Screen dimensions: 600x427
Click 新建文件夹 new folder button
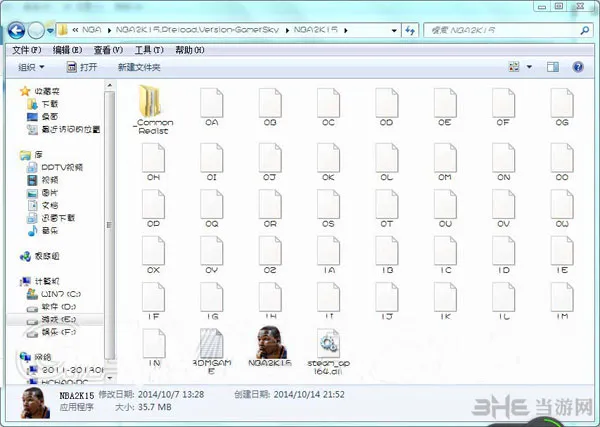click(x=139, y=67)
